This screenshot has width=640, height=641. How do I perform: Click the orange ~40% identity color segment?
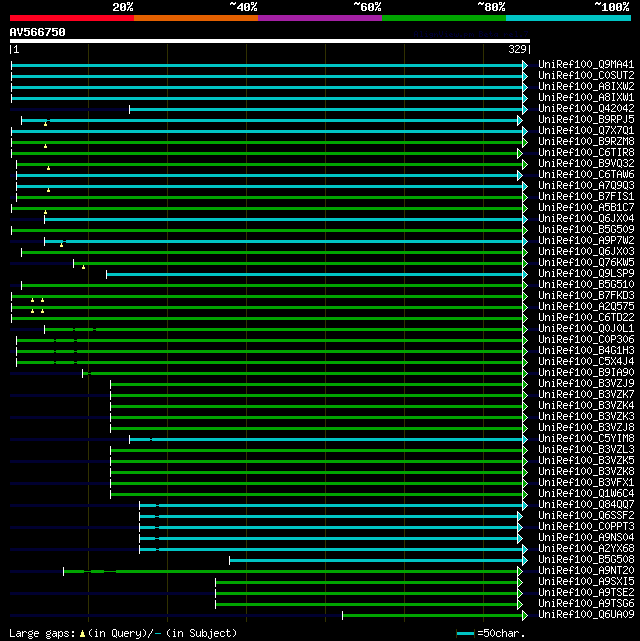tap(196, 18)
